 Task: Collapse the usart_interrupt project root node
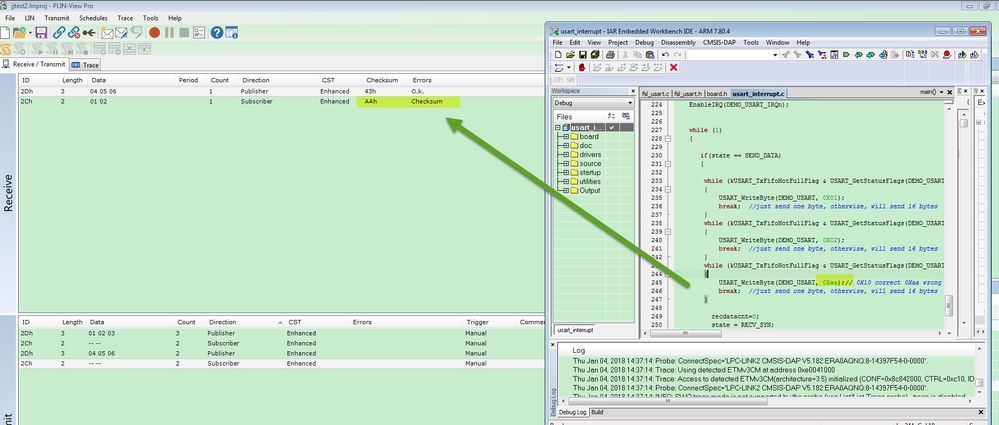point(558,127)
